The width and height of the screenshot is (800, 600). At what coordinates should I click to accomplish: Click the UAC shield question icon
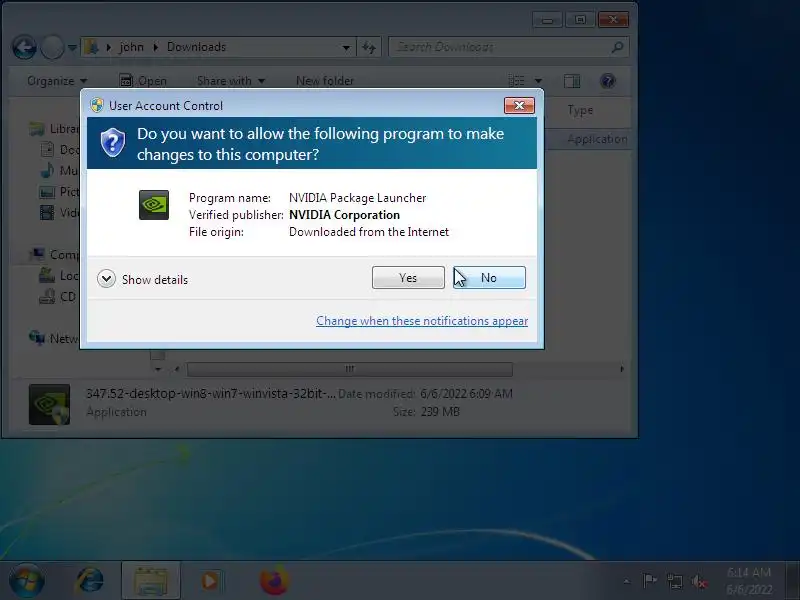point(113,143)
